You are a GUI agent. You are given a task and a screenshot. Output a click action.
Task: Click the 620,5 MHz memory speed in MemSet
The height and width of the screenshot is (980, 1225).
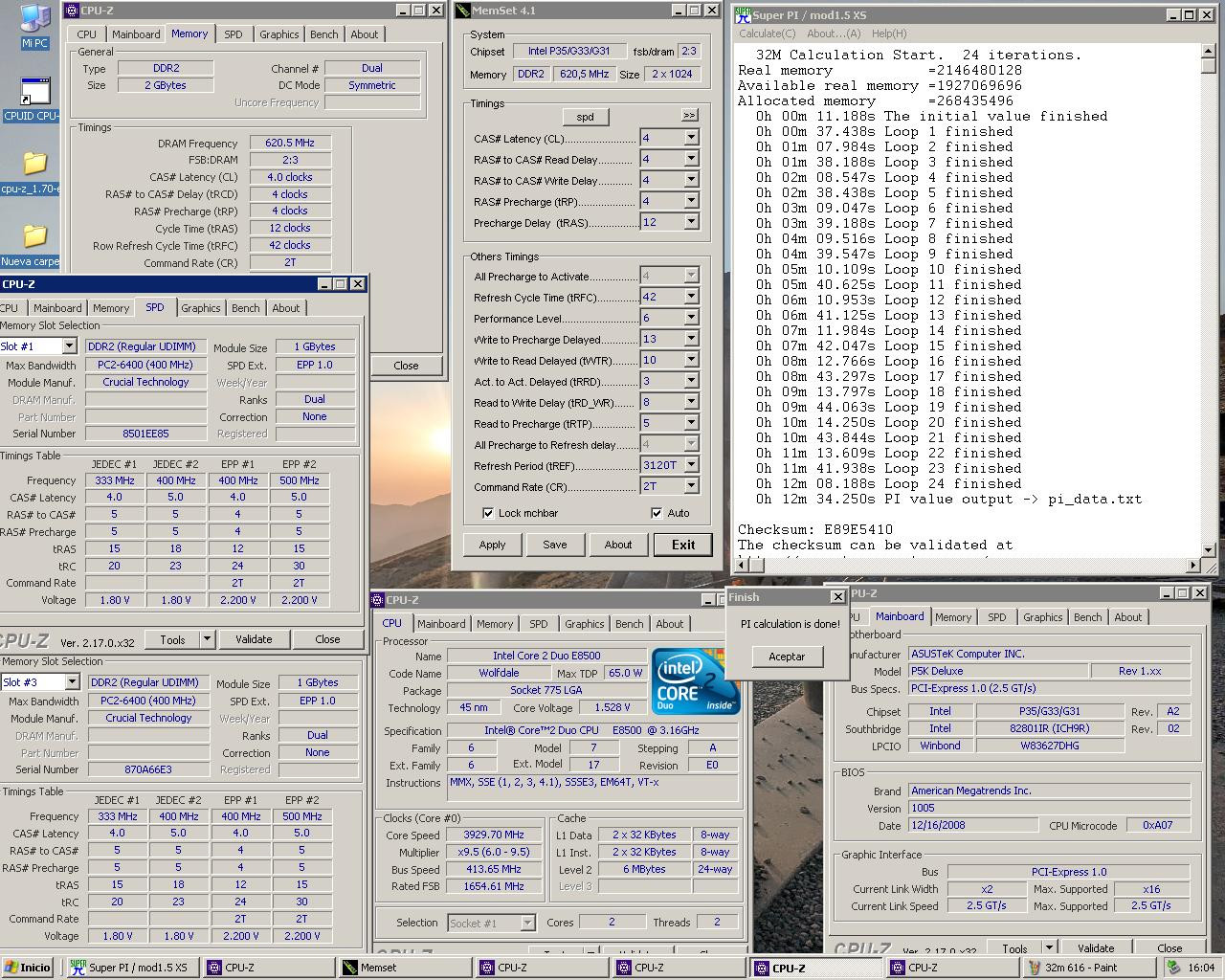point(585,74)
